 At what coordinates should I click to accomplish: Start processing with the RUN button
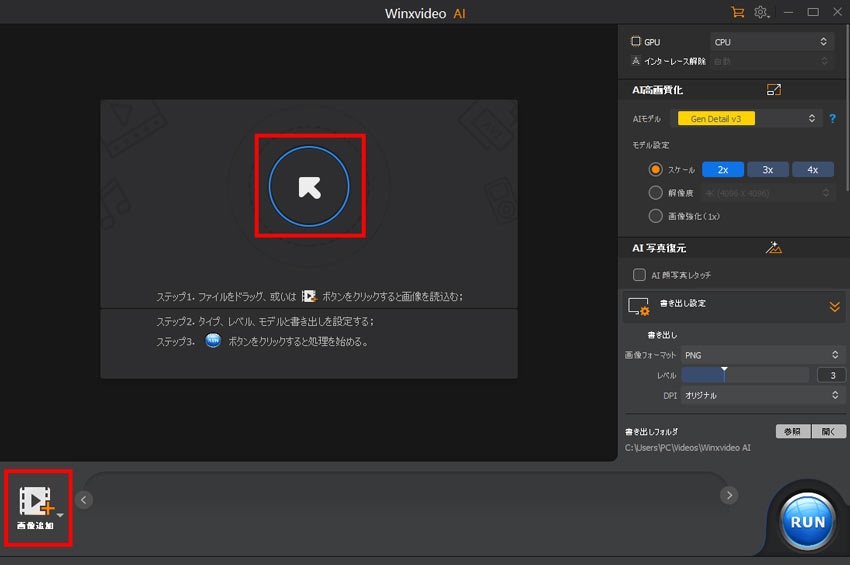pyautogui.click(x=807, y=522)
